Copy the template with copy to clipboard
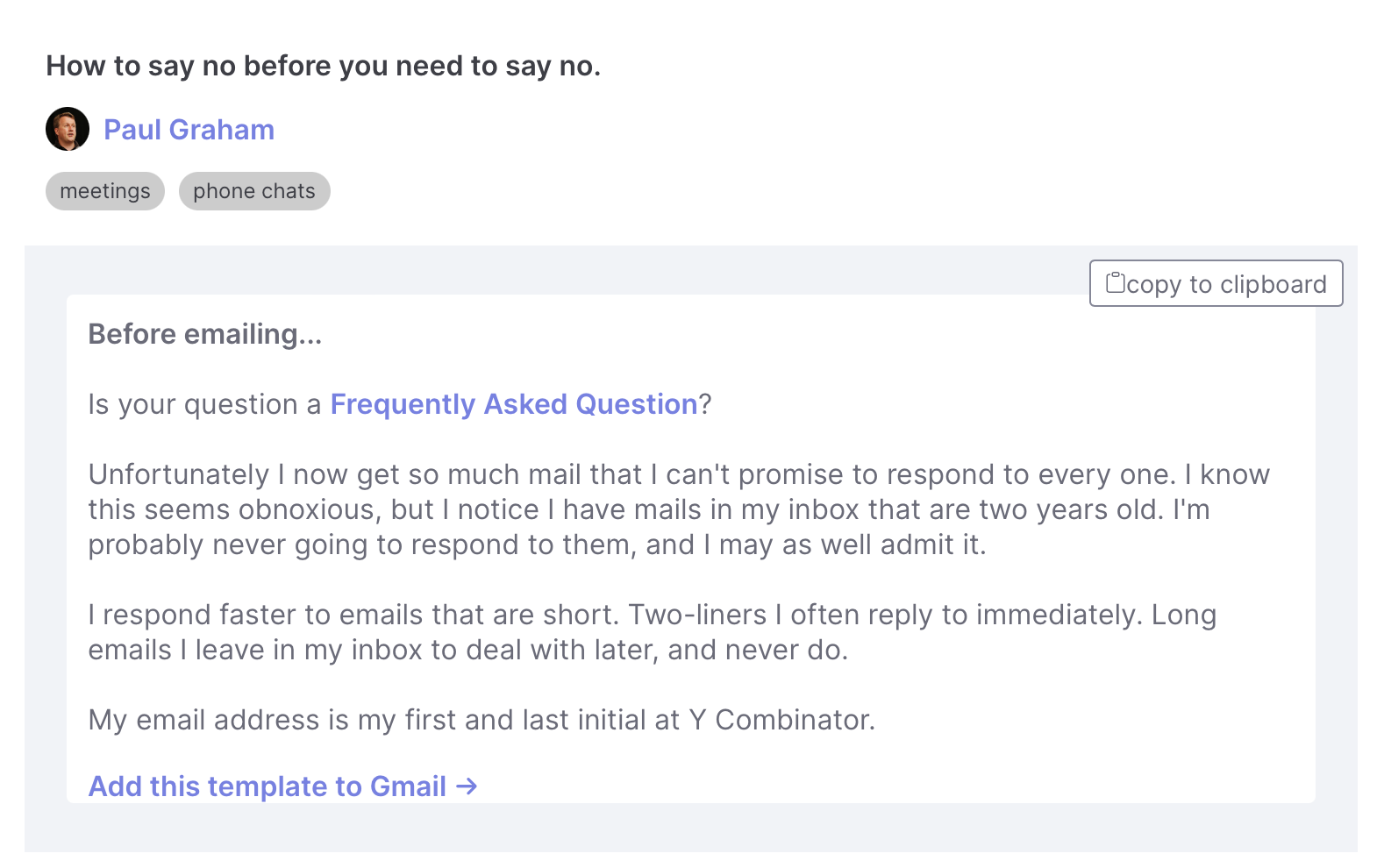Screen dimensions: 1384x868 pos(1216,283)
